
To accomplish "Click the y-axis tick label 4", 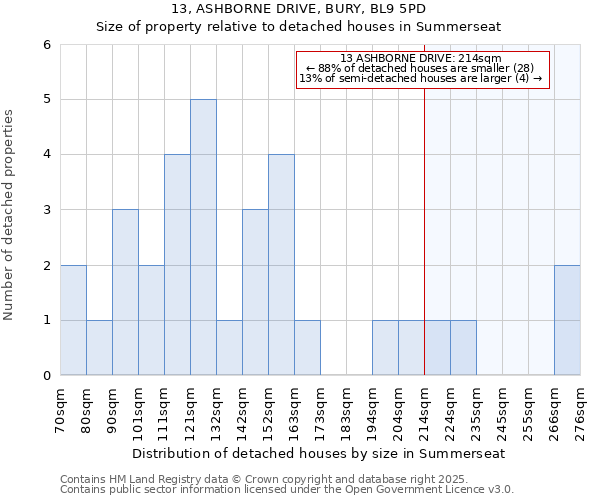I will click(x=47, y=155).
